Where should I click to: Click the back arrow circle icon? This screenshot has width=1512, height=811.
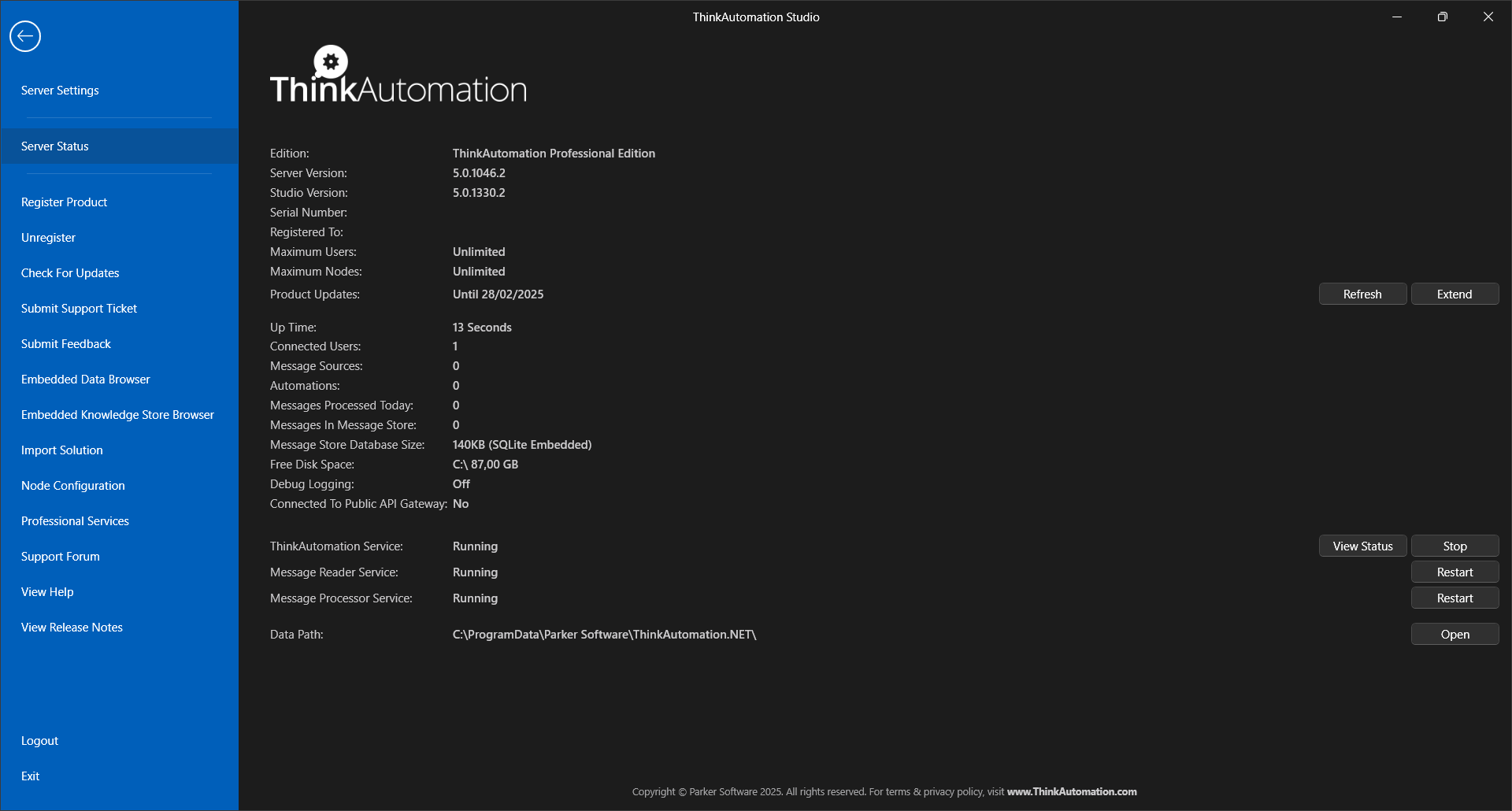coord(25,36)
